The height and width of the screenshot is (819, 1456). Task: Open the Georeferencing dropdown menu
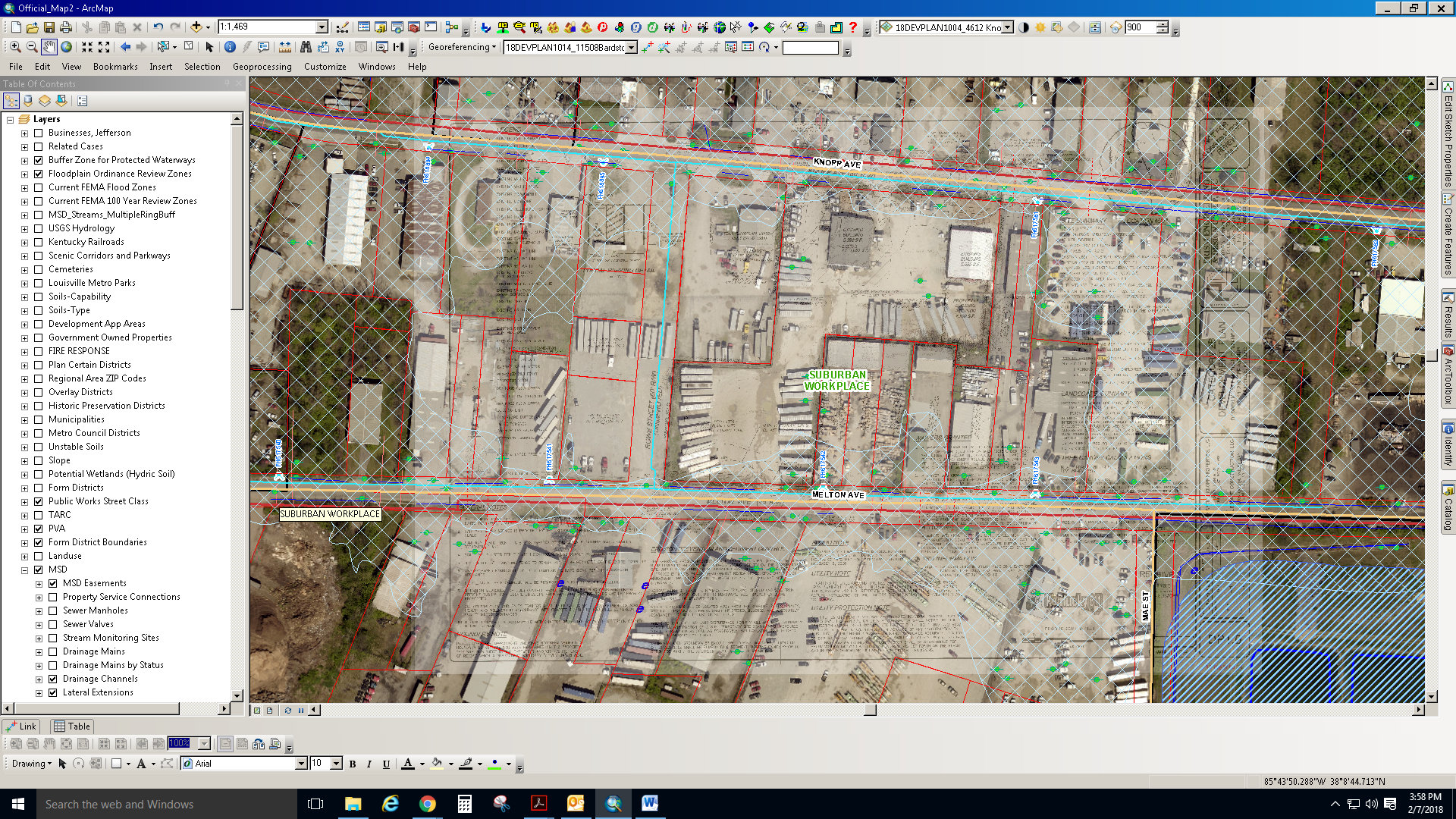tap(462, 47)
